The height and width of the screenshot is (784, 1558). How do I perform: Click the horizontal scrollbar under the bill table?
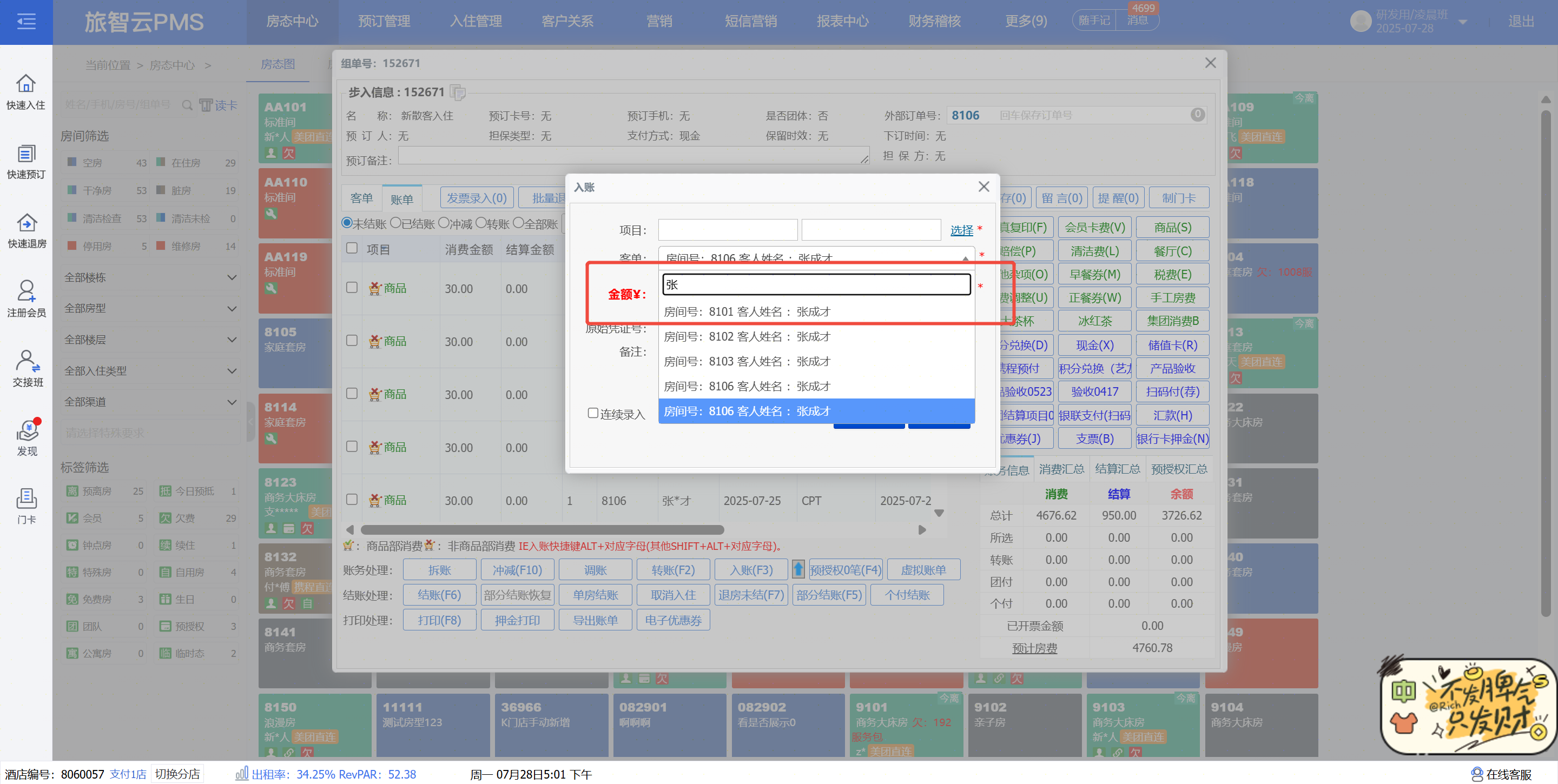point(543,529)
